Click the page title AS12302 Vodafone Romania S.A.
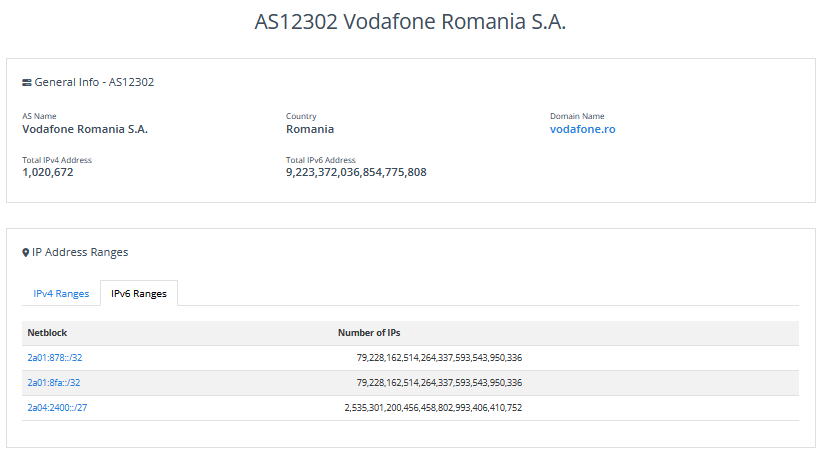 tap(410, 22)
